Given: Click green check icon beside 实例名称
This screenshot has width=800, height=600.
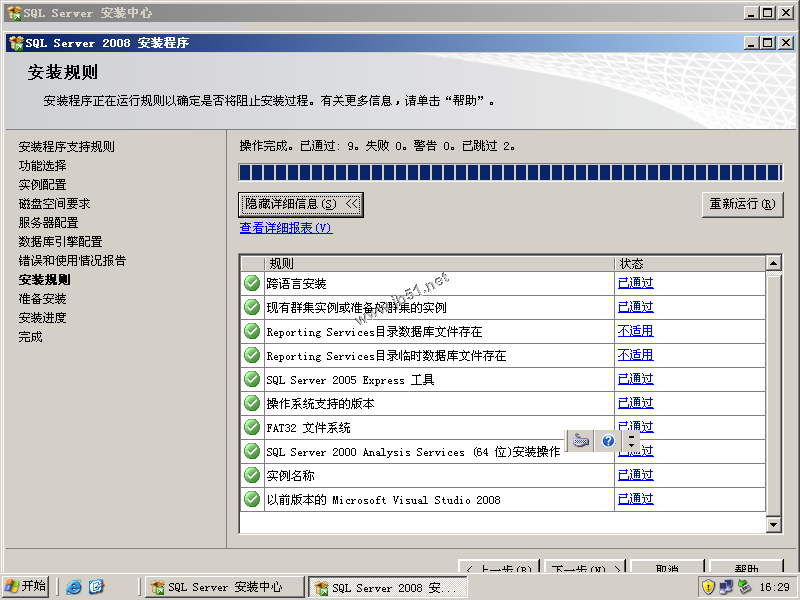Looking at the screenshot, I should (252, 475).
